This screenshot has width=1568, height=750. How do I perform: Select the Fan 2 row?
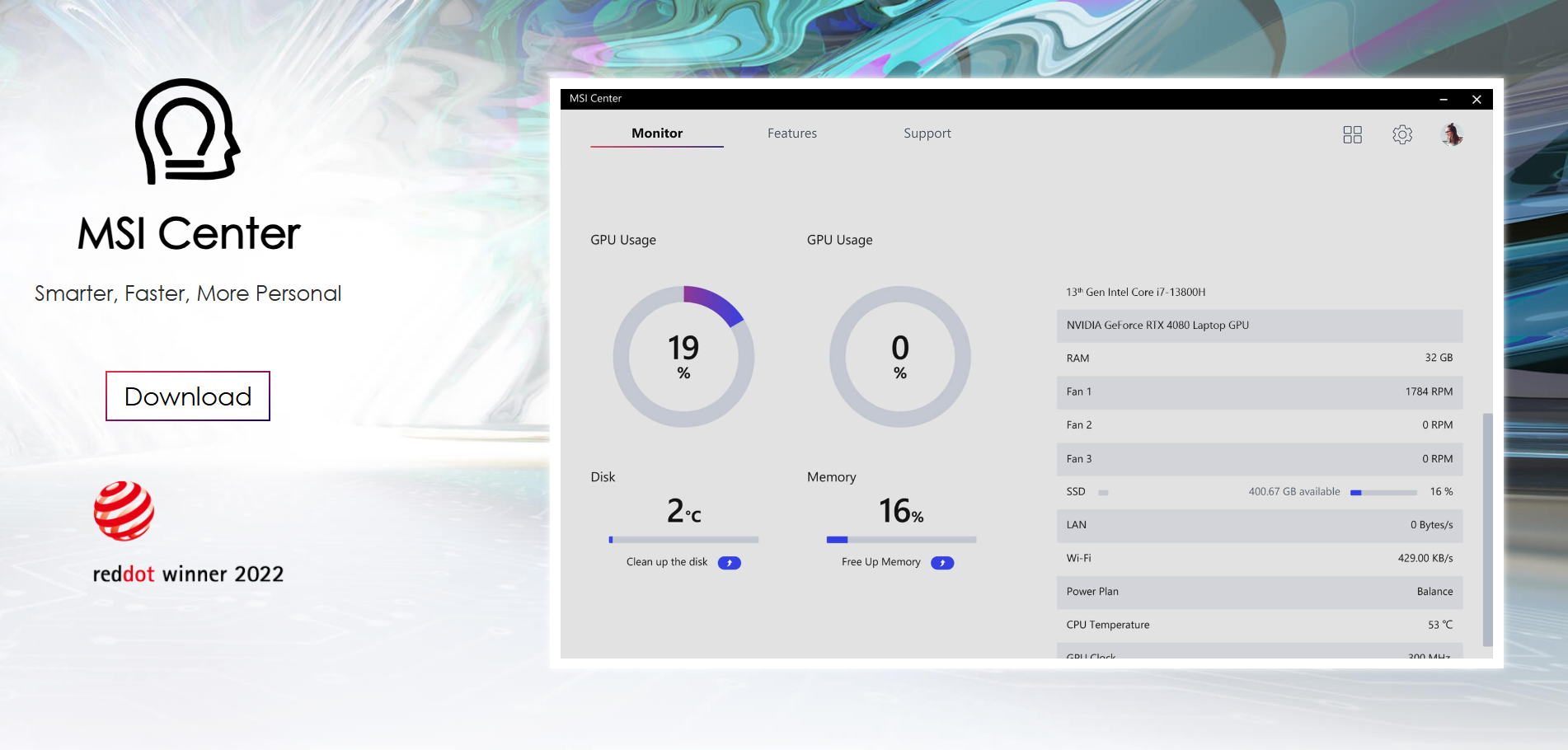point(1260,425)
